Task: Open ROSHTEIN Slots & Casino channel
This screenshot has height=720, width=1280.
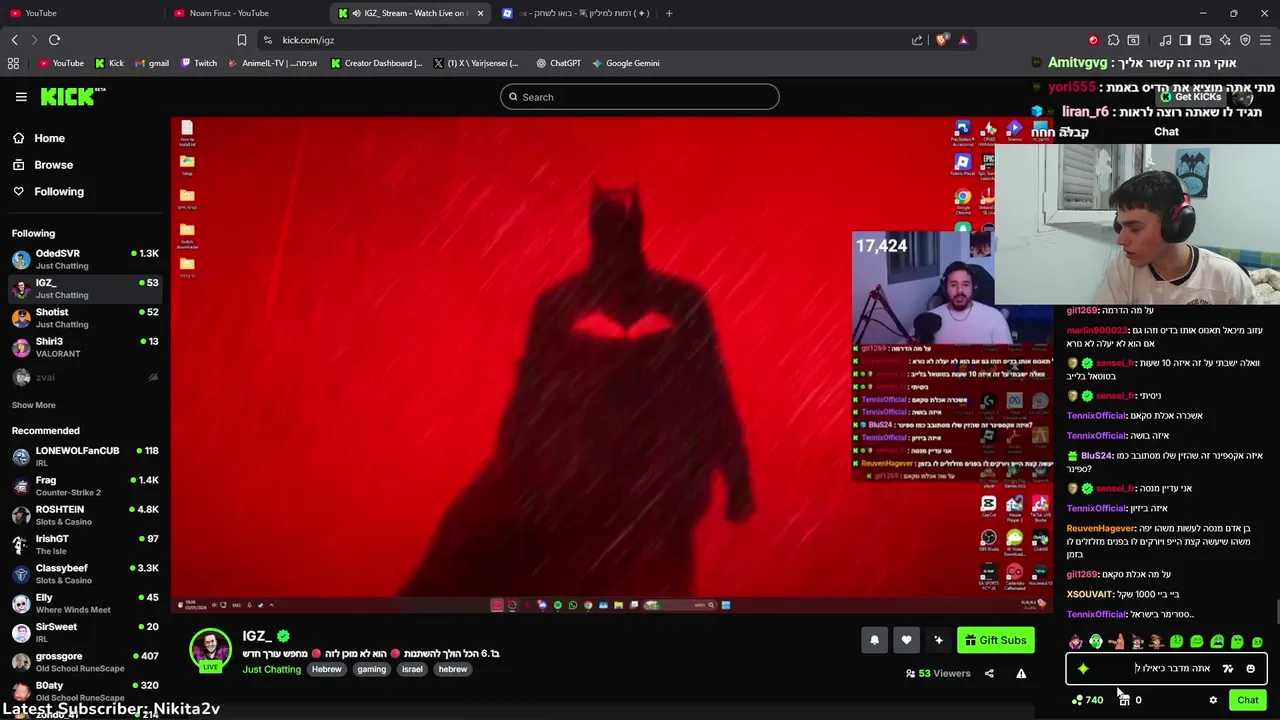Action: (85, 515)
